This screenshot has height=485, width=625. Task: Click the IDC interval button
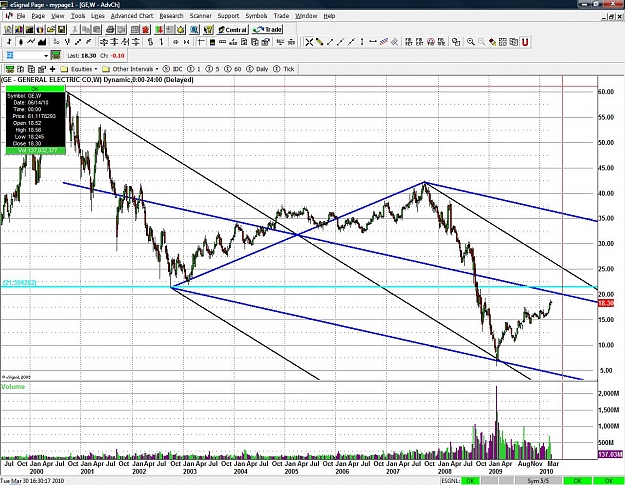[x=173, y=69]
